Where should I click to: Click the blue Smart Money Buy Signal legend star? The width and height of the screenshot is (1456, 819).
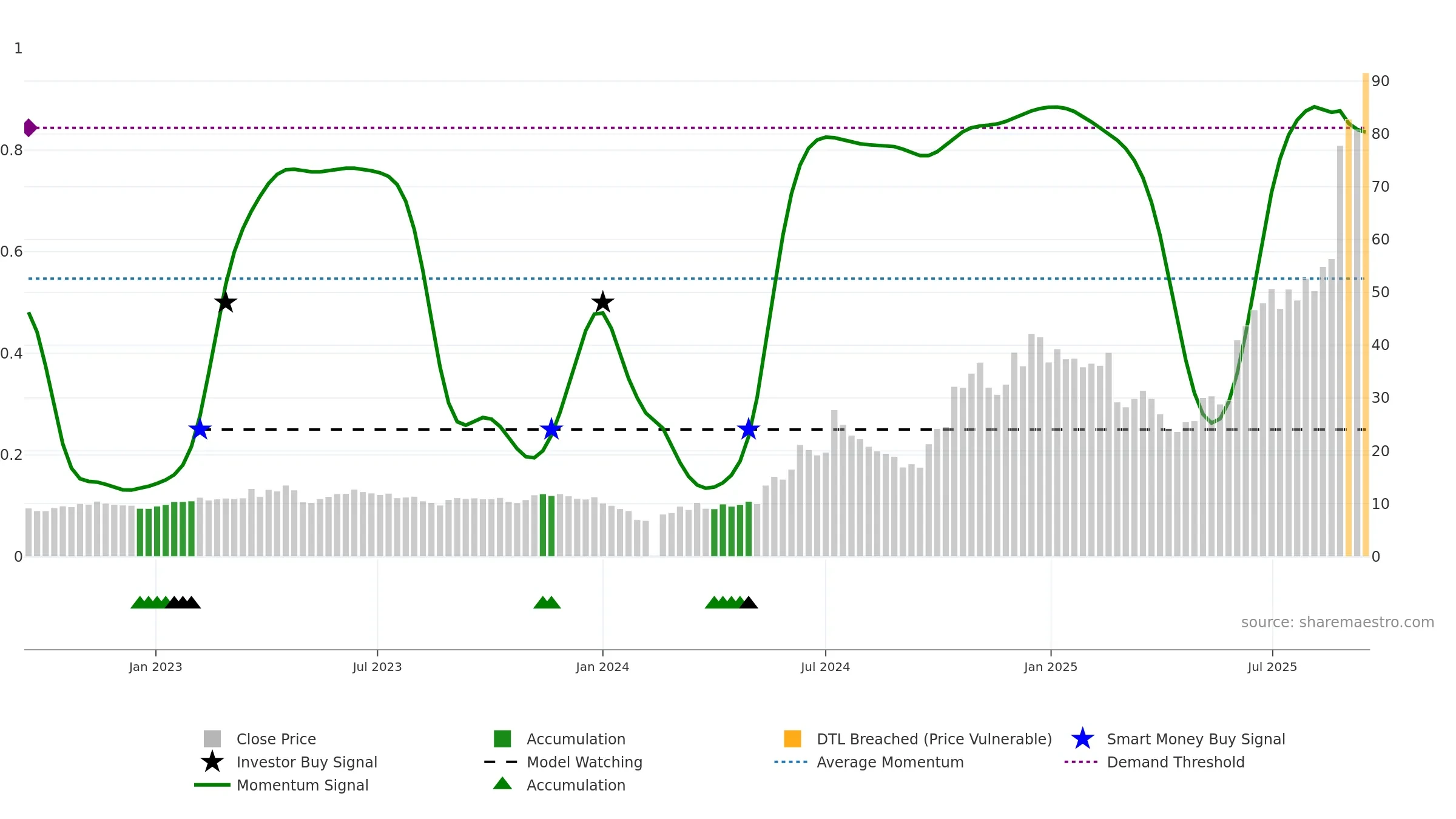click(x=1082, y=739)
